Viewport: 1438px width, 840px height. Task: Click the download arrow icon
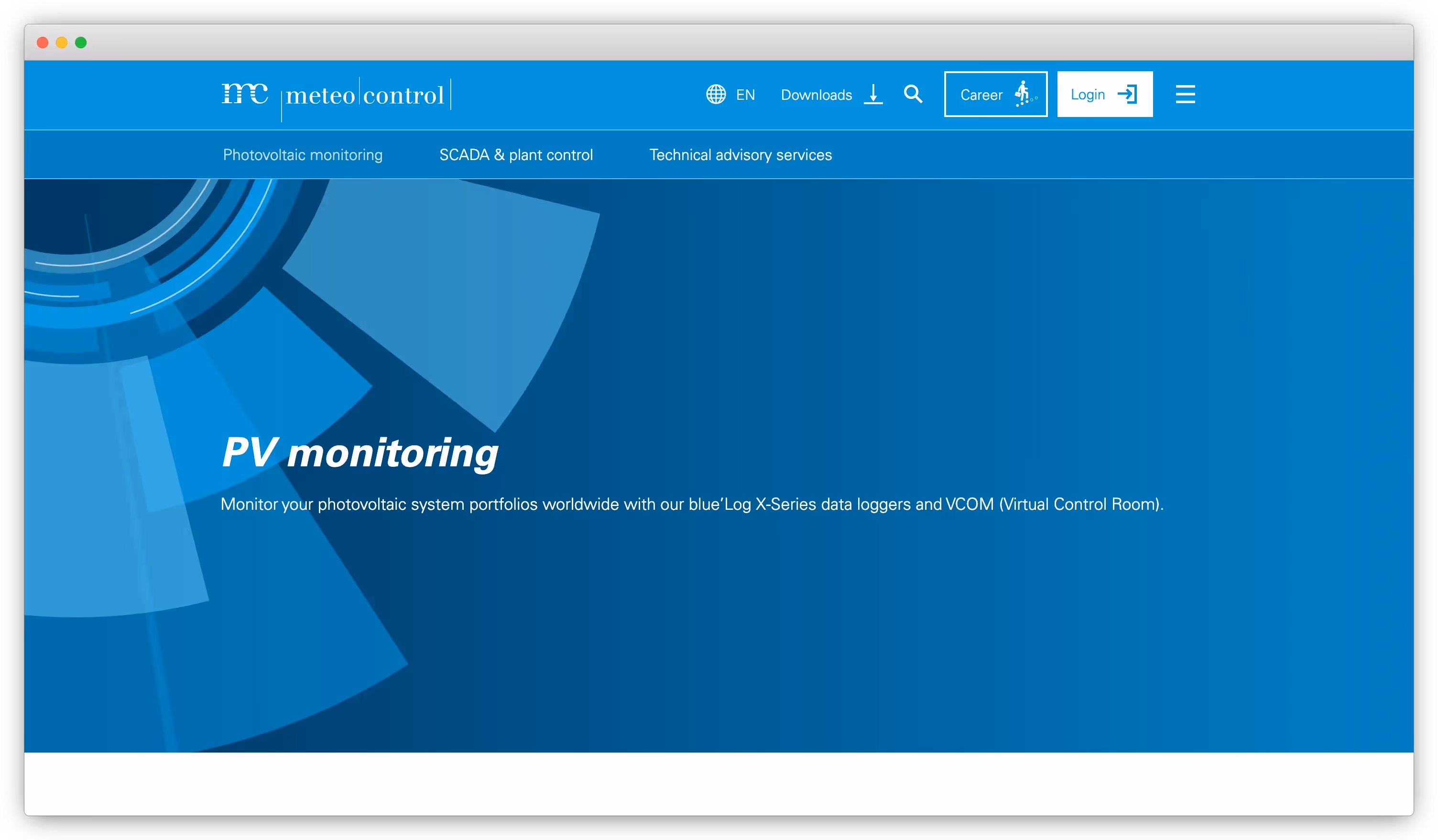873,94
